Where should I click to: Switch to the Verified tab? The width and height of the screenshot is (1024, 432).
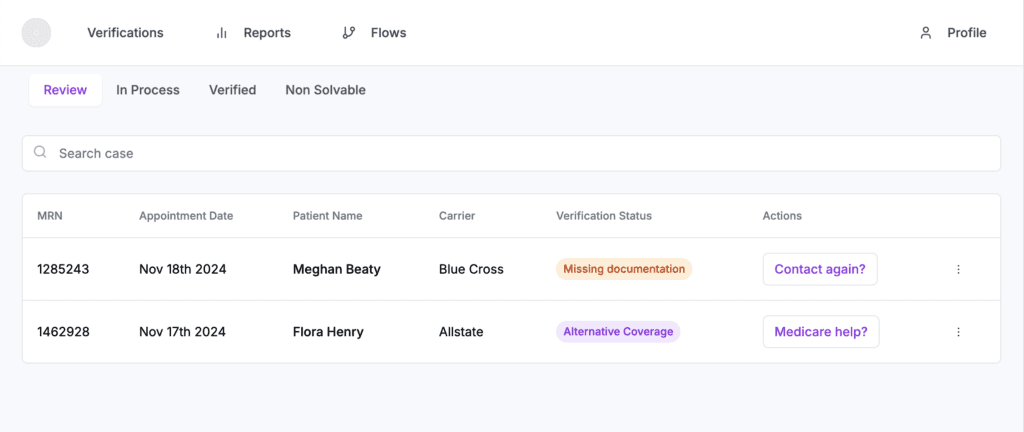tap(232, 90)
